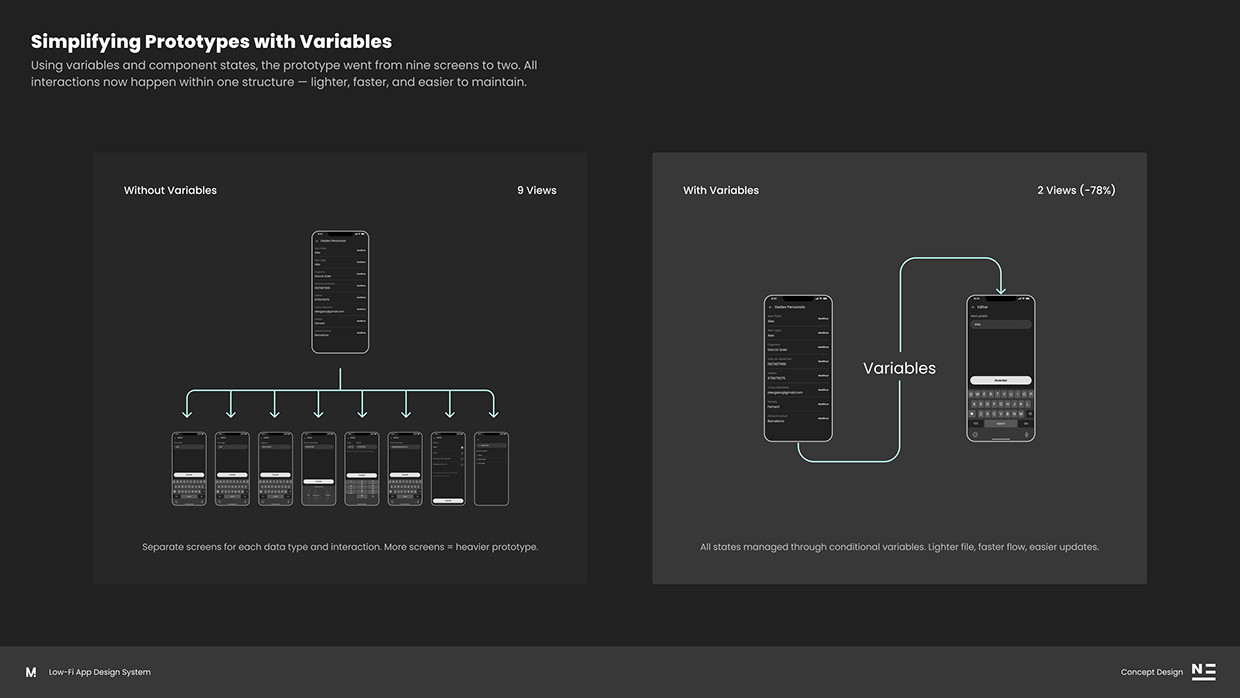Click the N logo beside Concept Design
The height and width of the screenshot is (698, 1240).
[x=1204, y=672]
